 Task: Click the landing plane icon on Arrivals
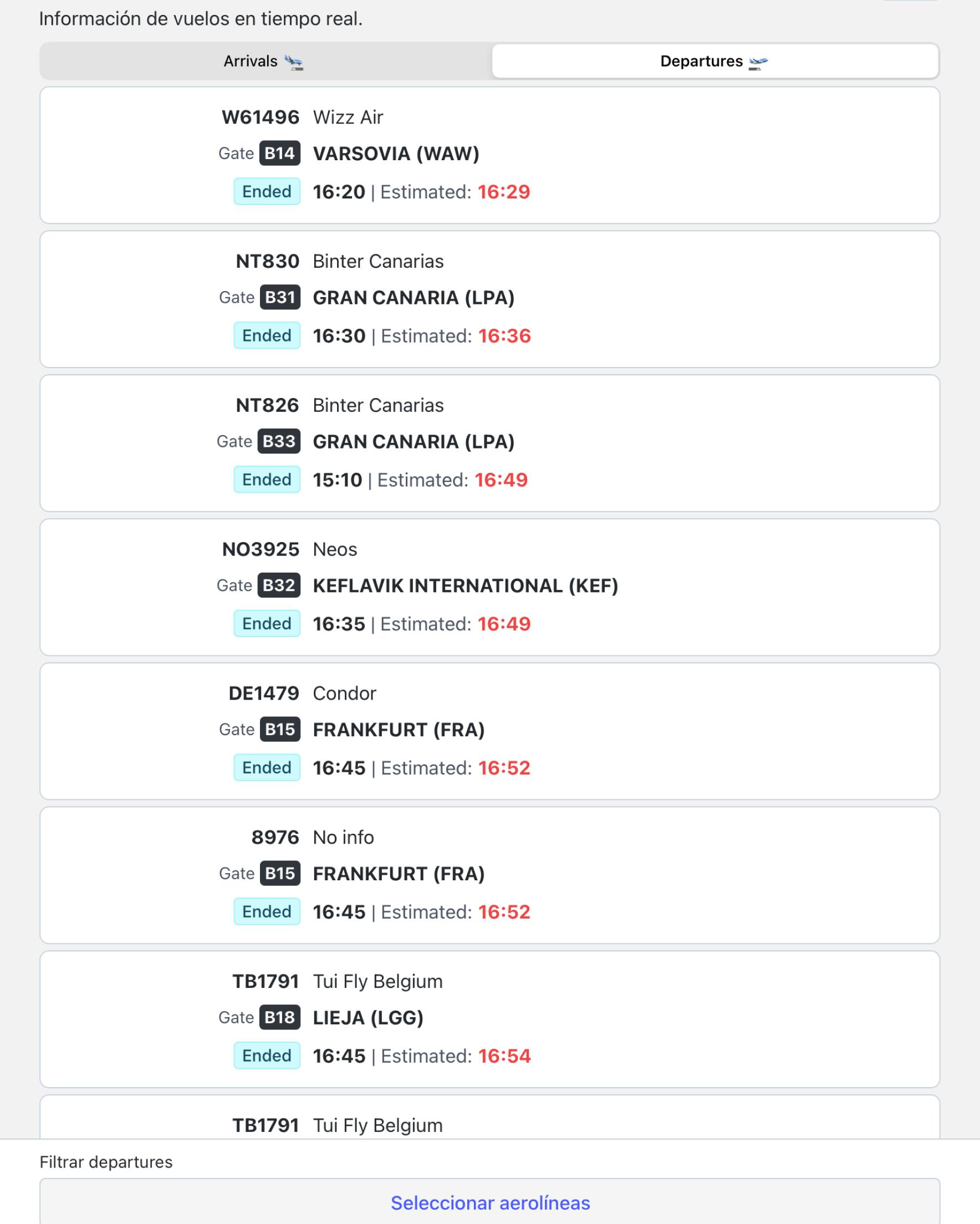(294, 62)
